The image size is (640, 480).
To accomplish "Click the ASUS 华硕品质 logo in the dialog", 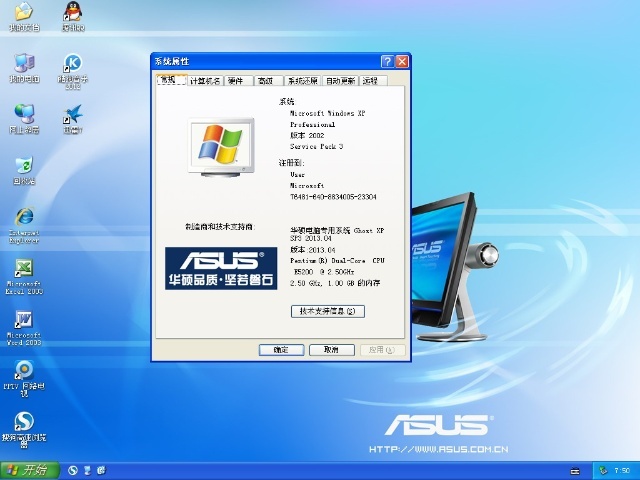I will click(221, 268).
